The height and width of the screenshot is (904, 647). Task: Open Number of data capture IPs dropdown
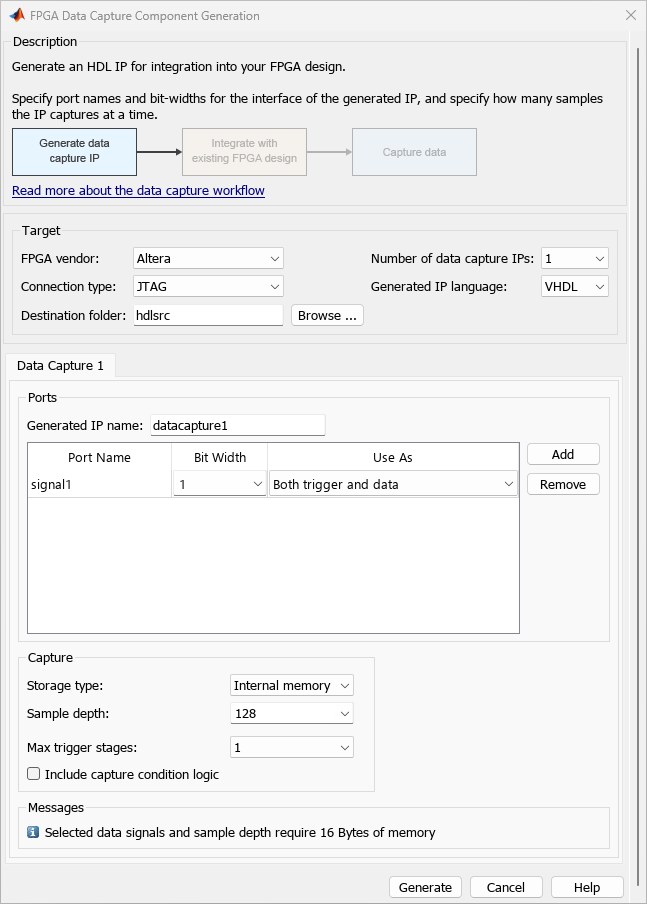point(574,259)
